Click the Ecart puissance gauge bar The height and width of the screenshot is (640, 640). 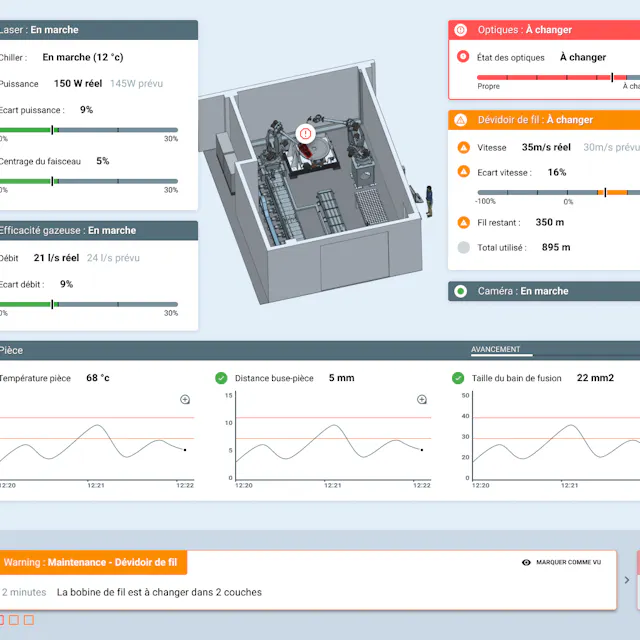89,130
